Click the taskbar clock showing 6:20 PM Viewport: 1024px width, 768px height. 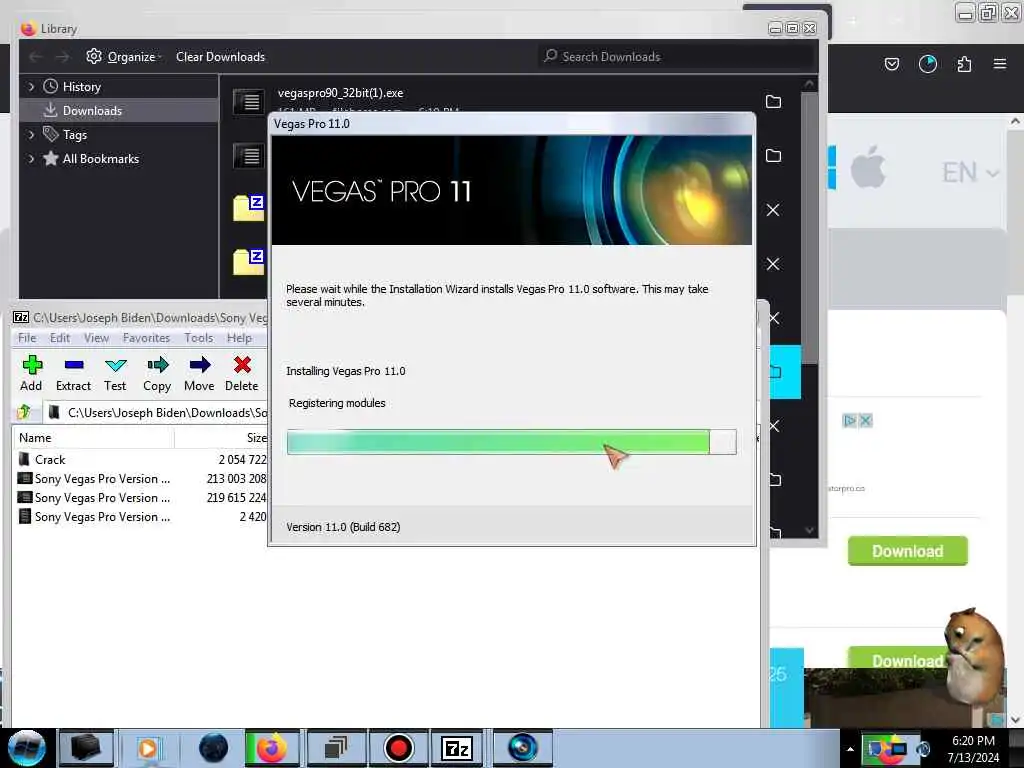point(973,749)
